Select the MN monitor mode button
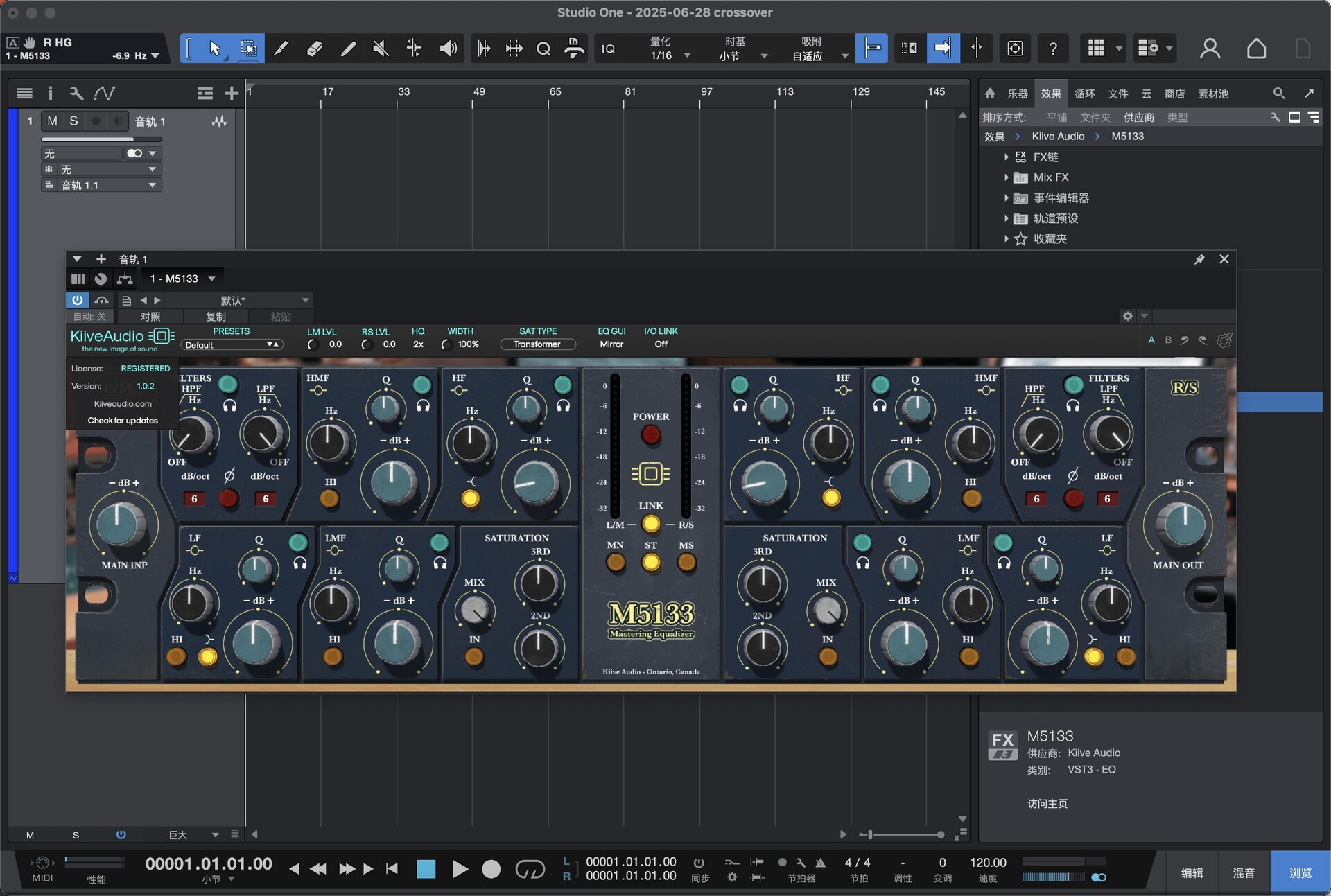 tap(615, 562)
